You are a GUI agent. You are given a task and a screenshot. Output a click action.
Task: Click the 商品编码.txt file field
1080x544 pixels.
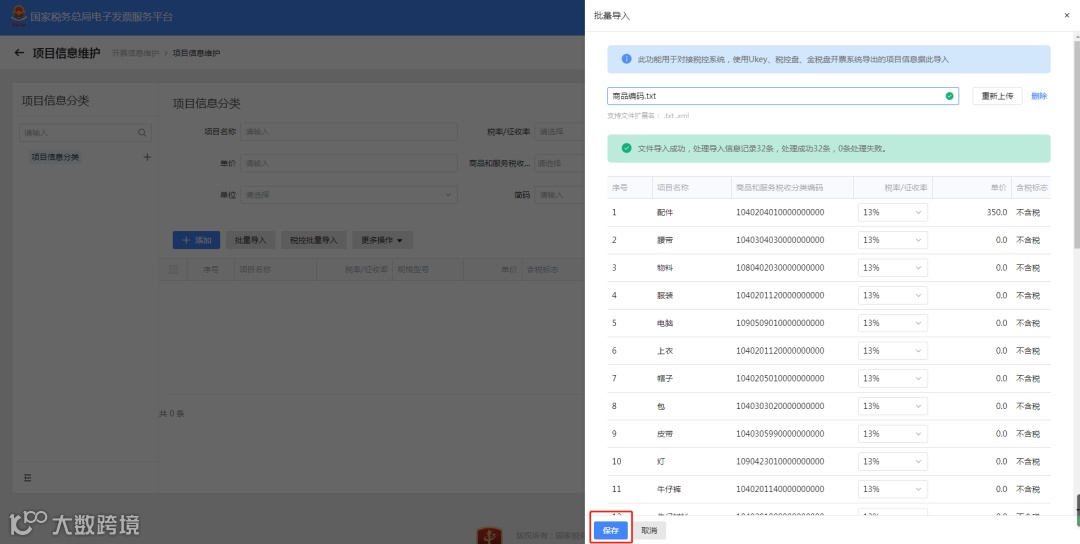783,96
